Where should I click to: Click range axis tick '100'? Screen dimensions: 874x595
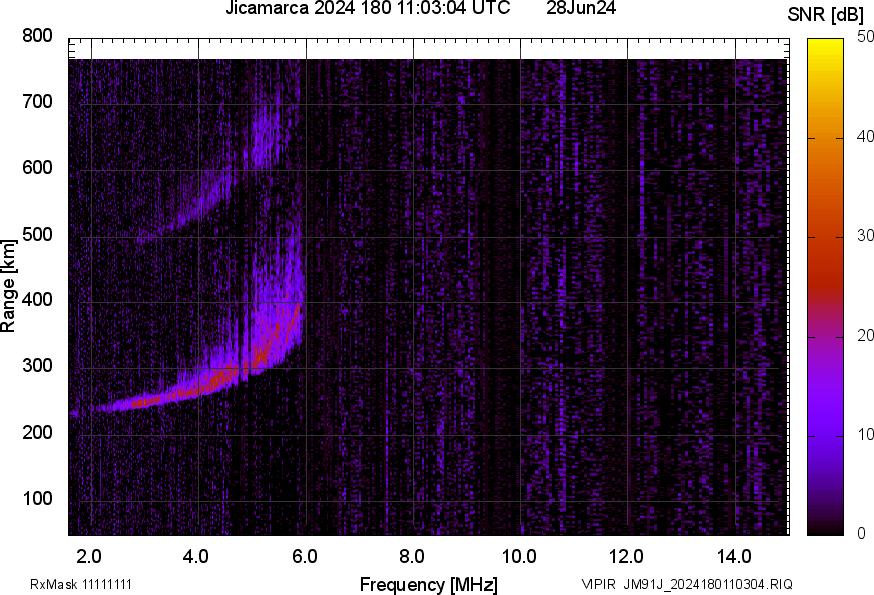tap(37, 498)
